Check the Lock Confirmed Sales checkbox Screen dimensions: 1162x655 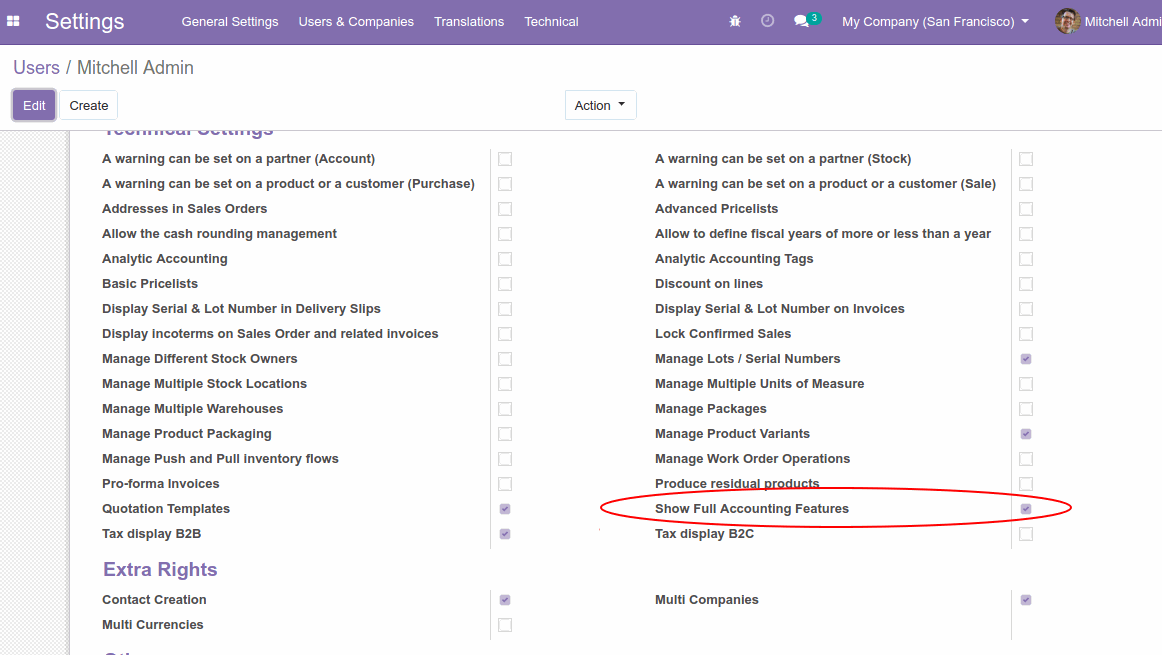[1026, 334]
